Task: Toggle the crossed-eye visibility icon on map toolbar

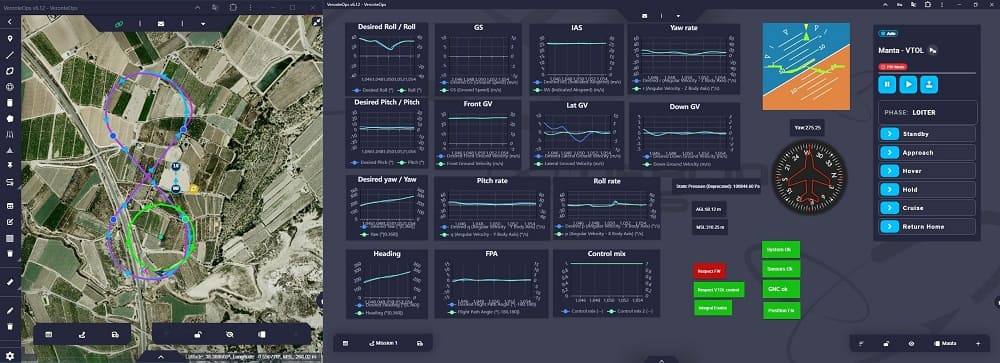Action: (x=230, y=334)
